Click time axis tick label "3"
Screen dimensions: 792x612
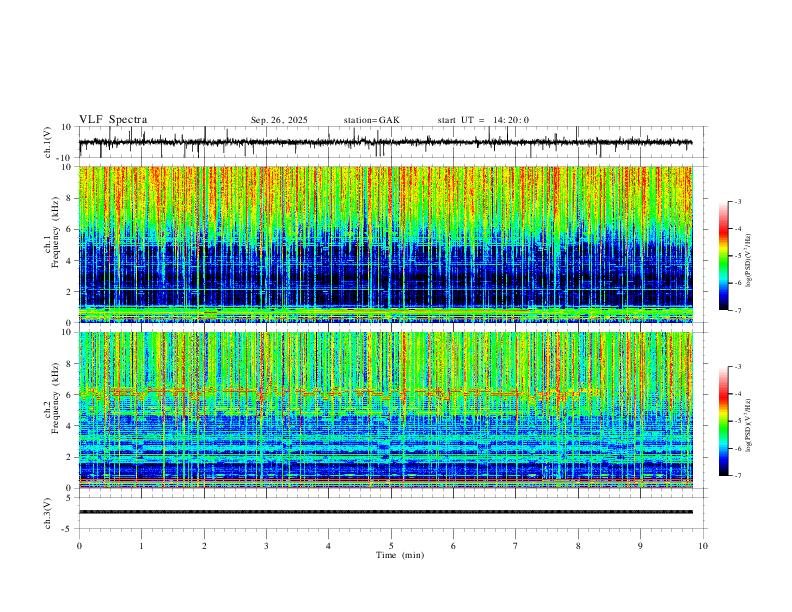pos(266,546)
